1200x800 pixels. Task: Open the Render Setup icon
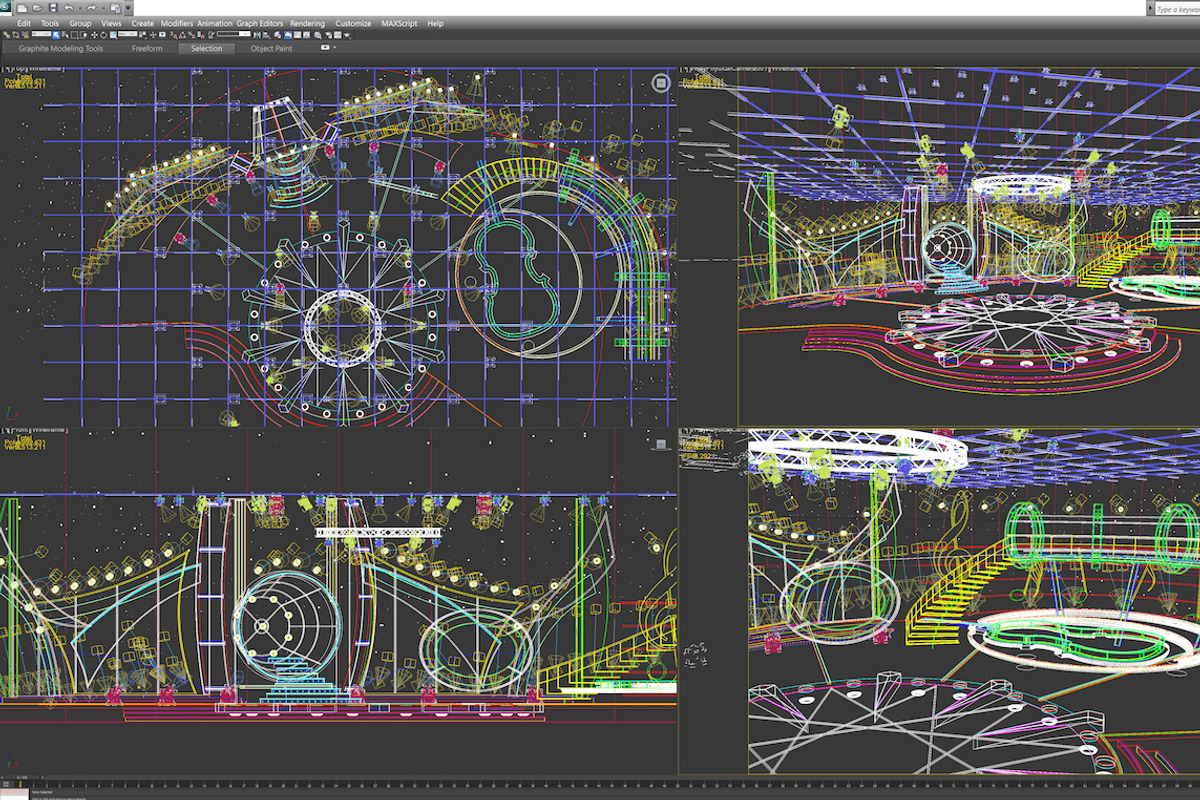click(328, 34)
